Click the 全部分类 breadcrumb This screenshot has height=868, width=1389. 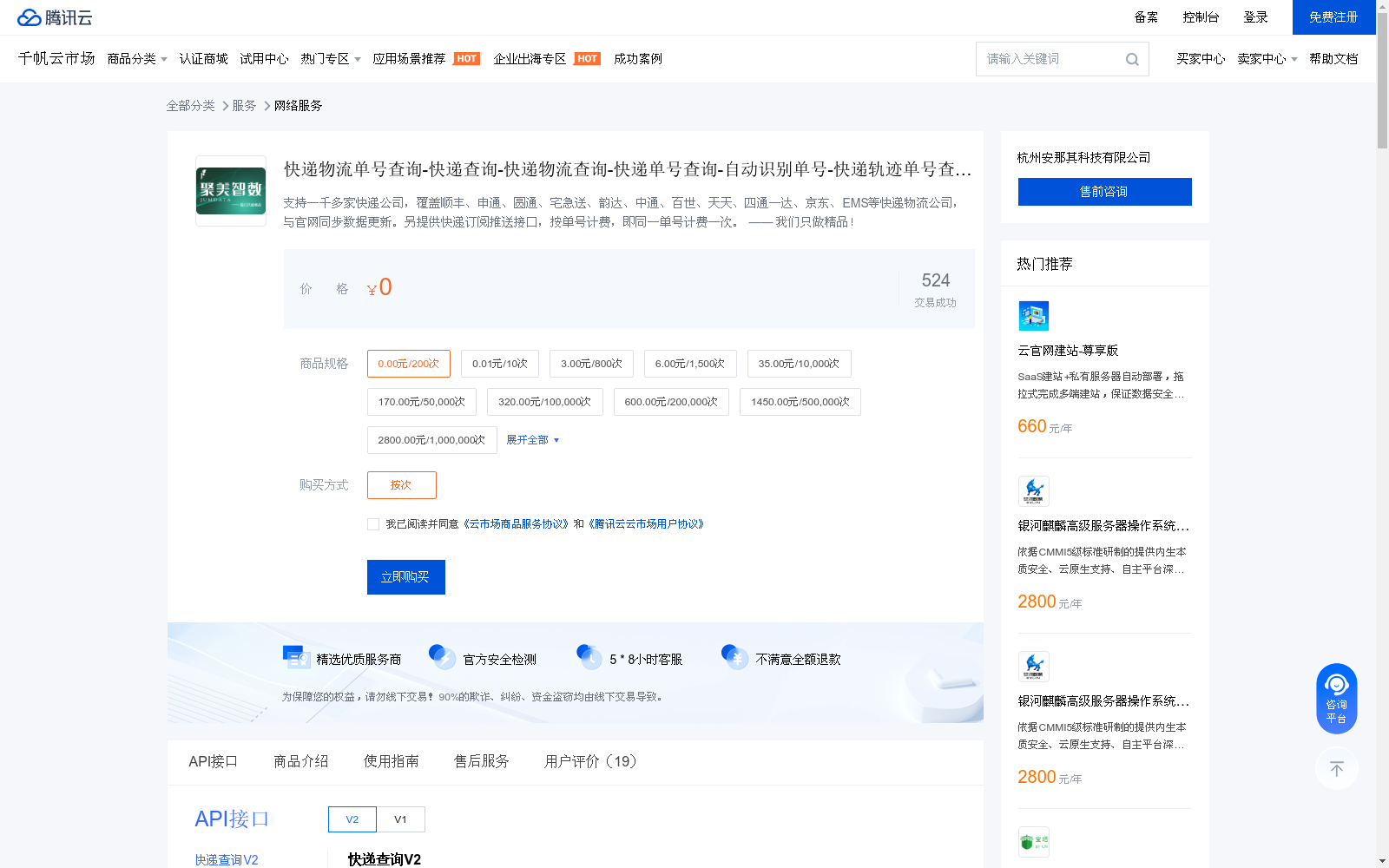[191, 106]
